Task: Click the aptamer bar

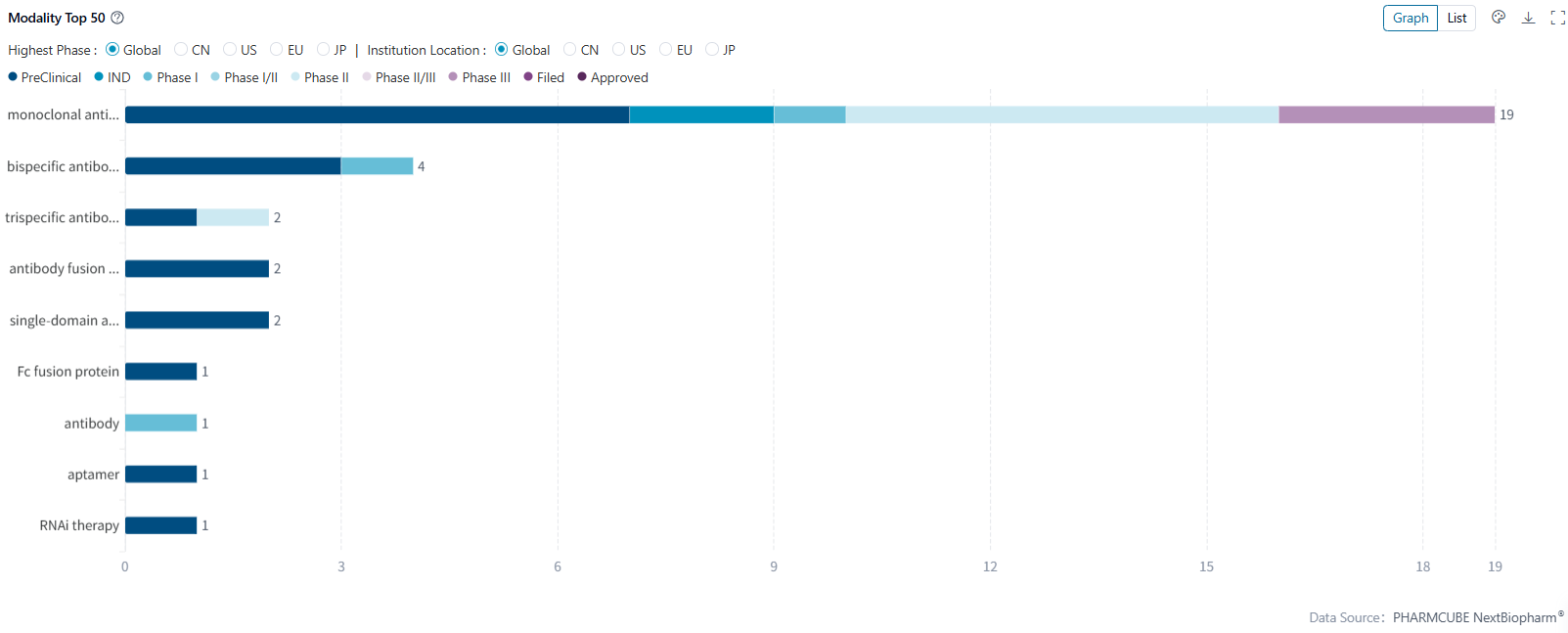Action: coord(160,474)
